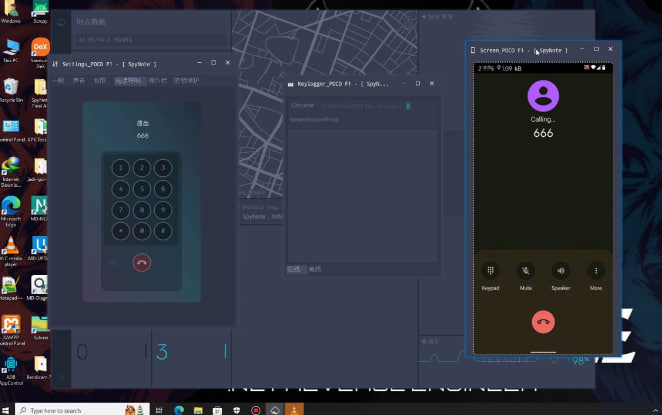The height and width of the screenshot is (415, 662).
Task: Click the Keylogger_POCO F1 window title bar
Action: (x=340, y=84)
